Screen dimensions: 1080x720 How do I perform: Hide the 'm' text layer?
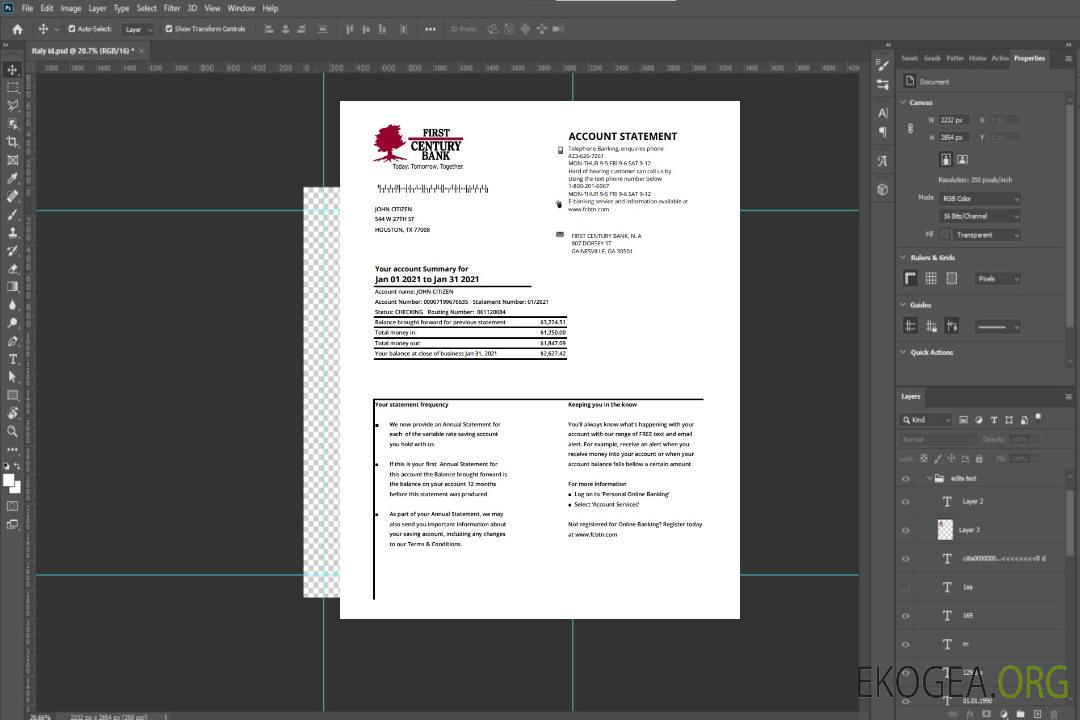pyautogui.click(x=906, y=645)
